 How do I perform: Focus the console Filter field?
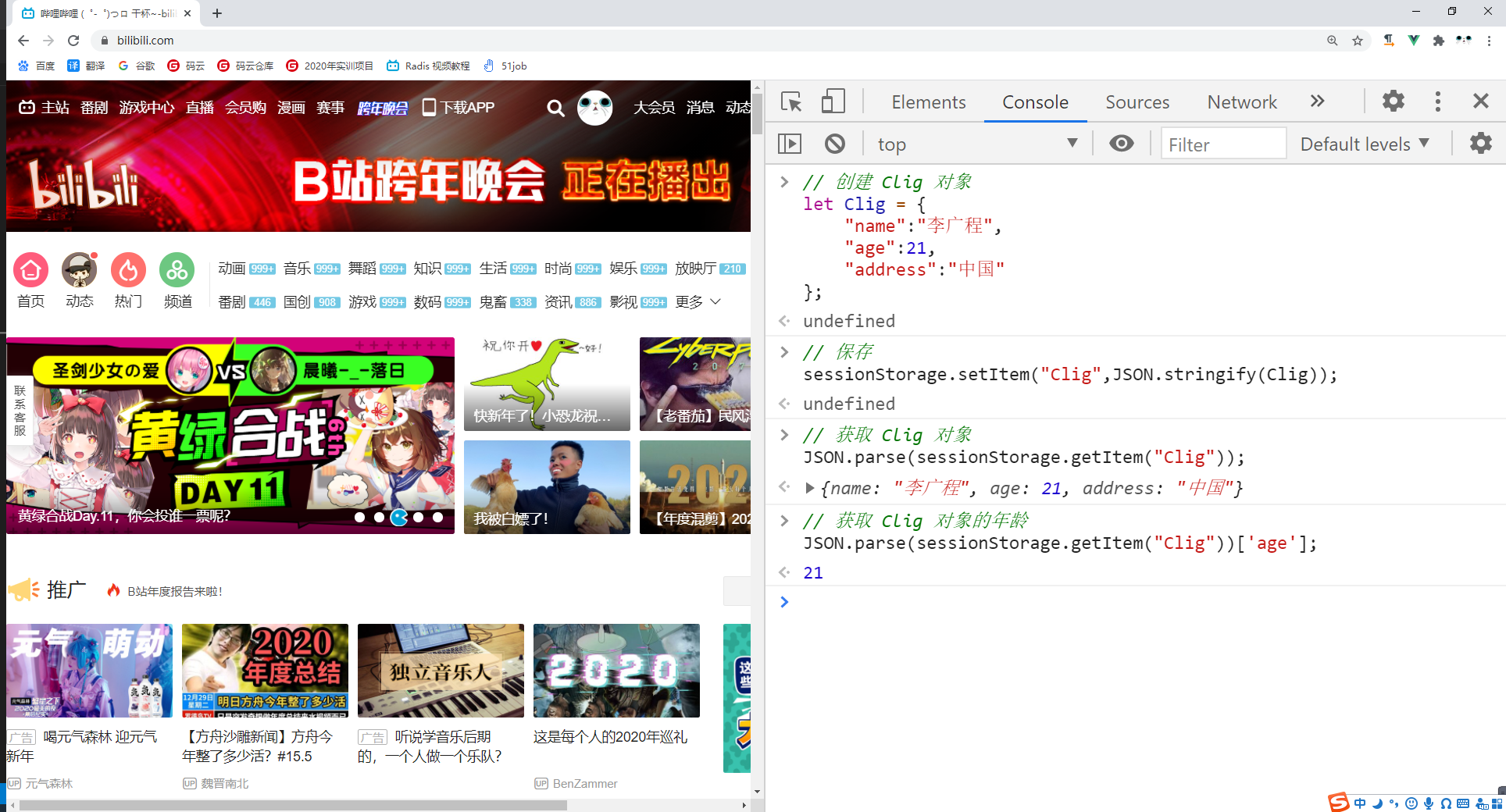(1223, 144)
